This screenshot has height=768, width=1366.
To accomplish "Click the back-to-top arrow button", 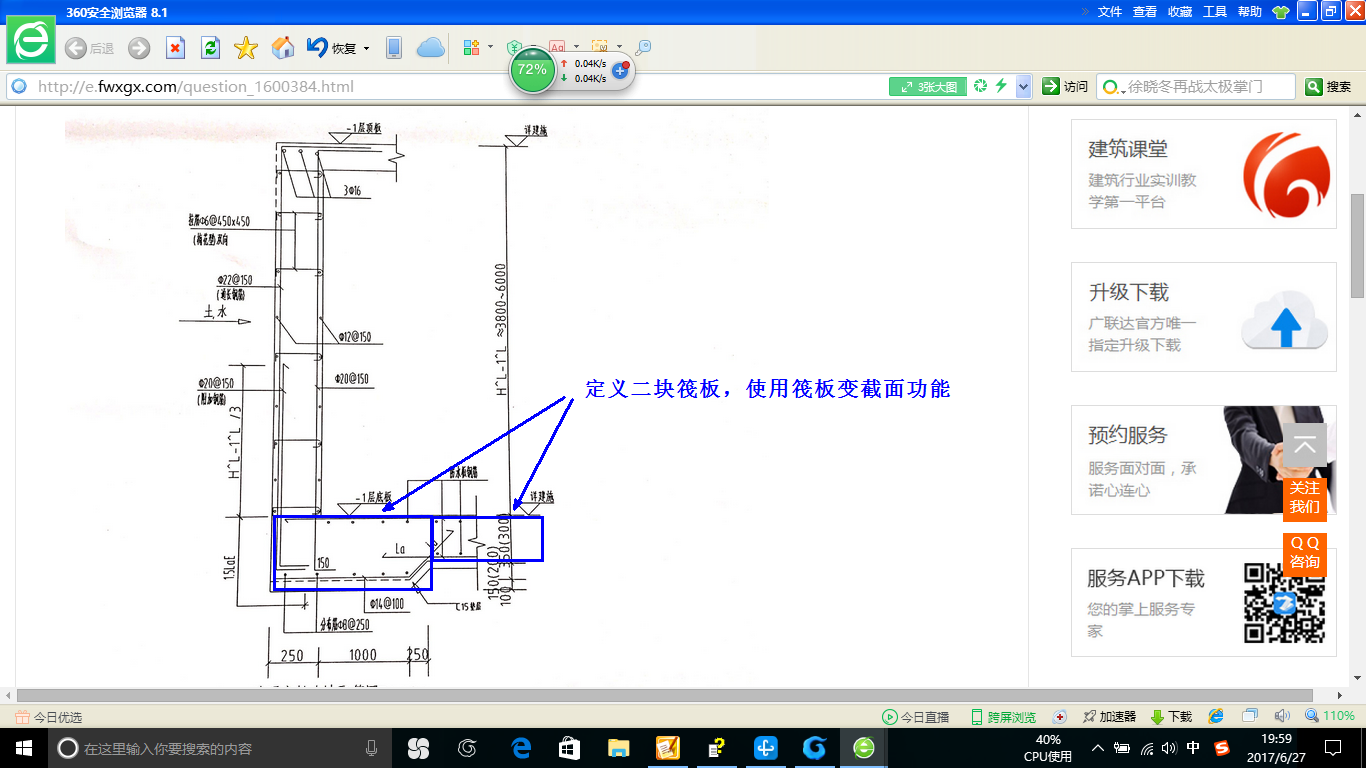I will (x=1305, y=446).
